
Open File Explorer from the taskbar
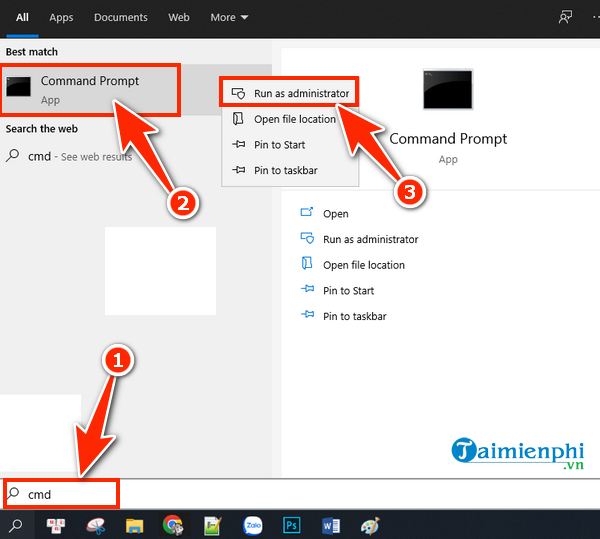[x=134, y=526]
